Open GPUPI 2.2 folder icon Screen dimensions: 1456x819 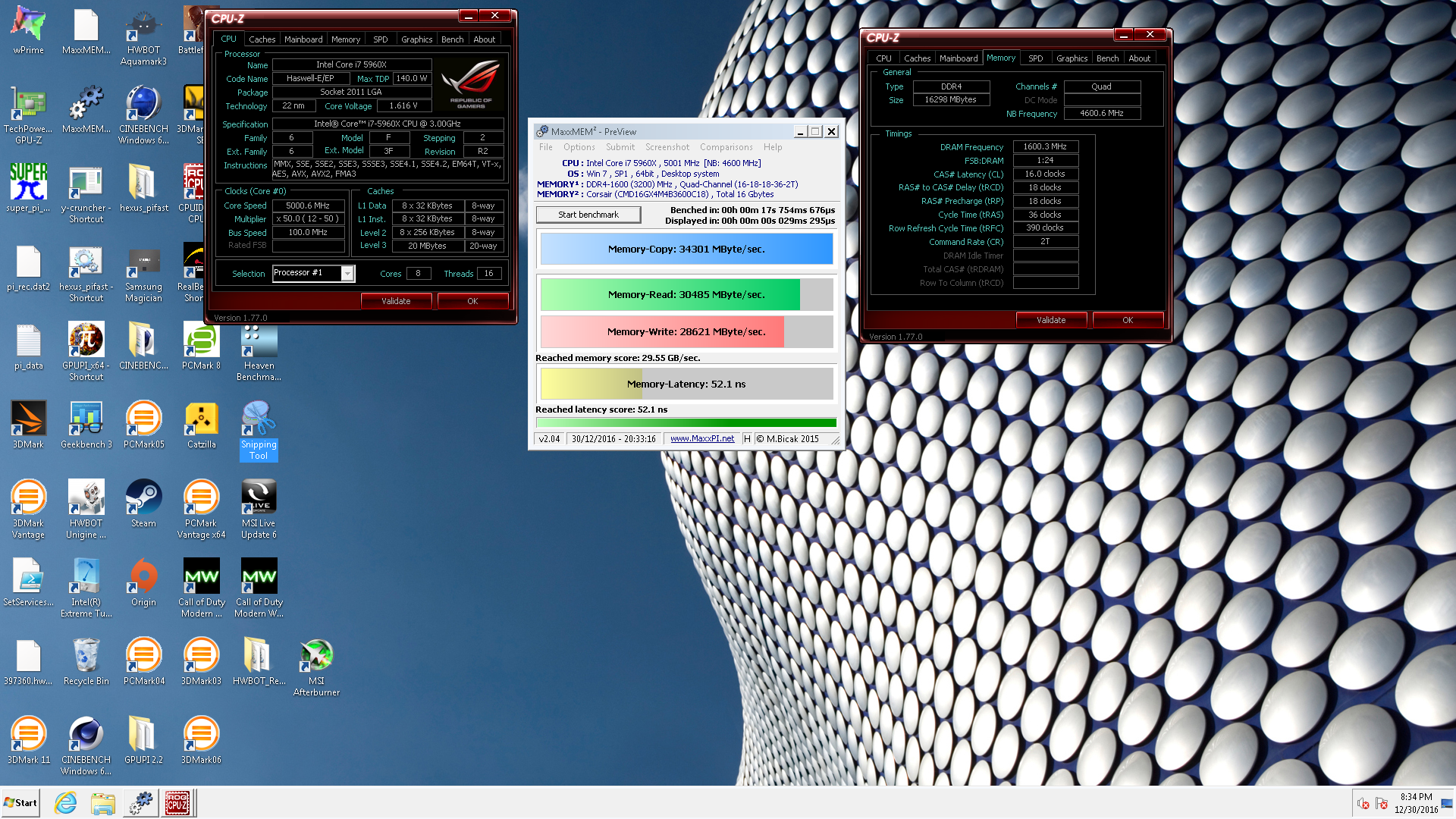tap(143, 739)
